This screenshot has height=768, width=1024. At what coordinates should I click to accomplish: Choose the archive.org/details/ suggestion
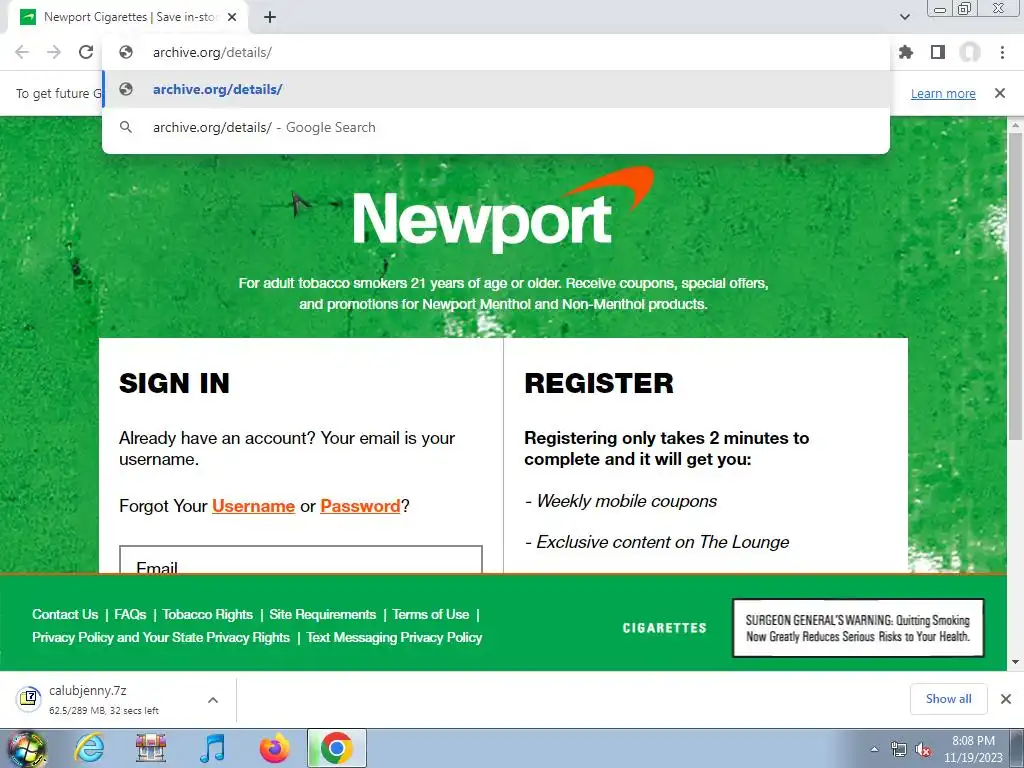496,89
